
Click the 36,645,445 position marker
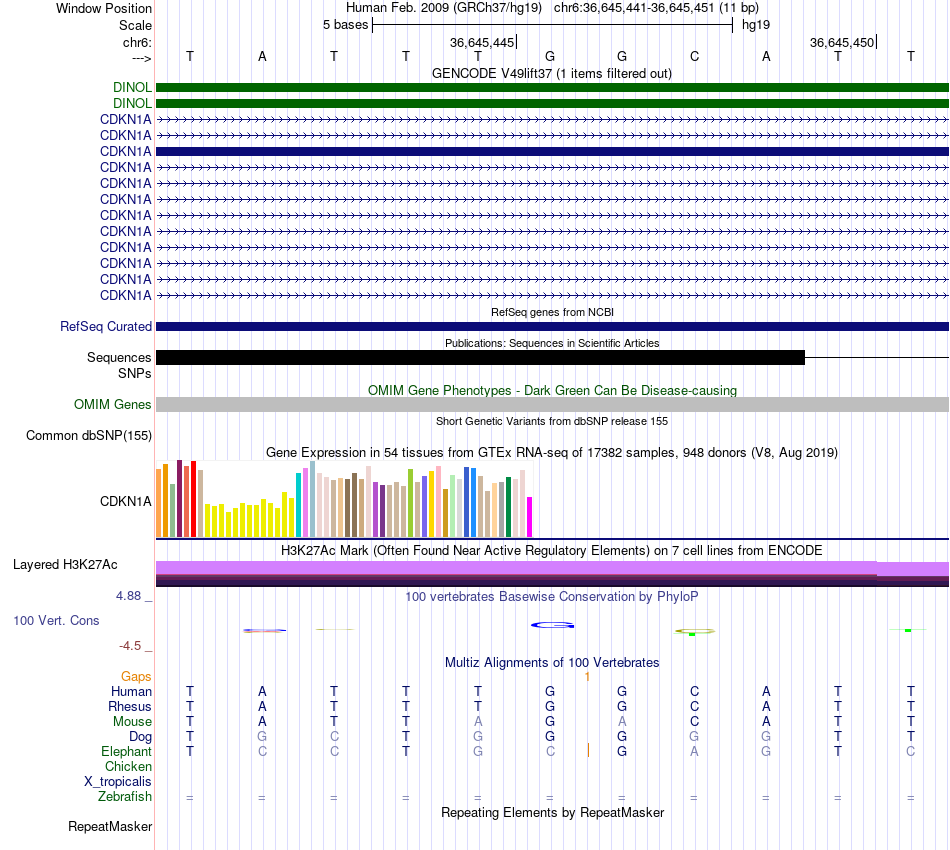click(x=482, y=42)
